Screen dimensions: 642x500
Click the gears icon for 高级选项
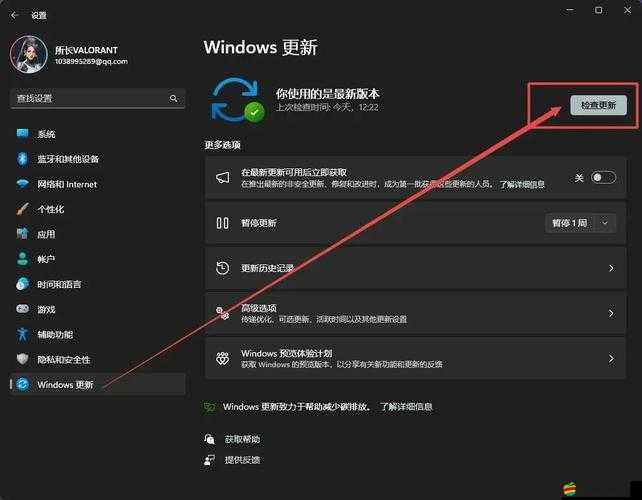pyautogui.click(x=222, y=313)
